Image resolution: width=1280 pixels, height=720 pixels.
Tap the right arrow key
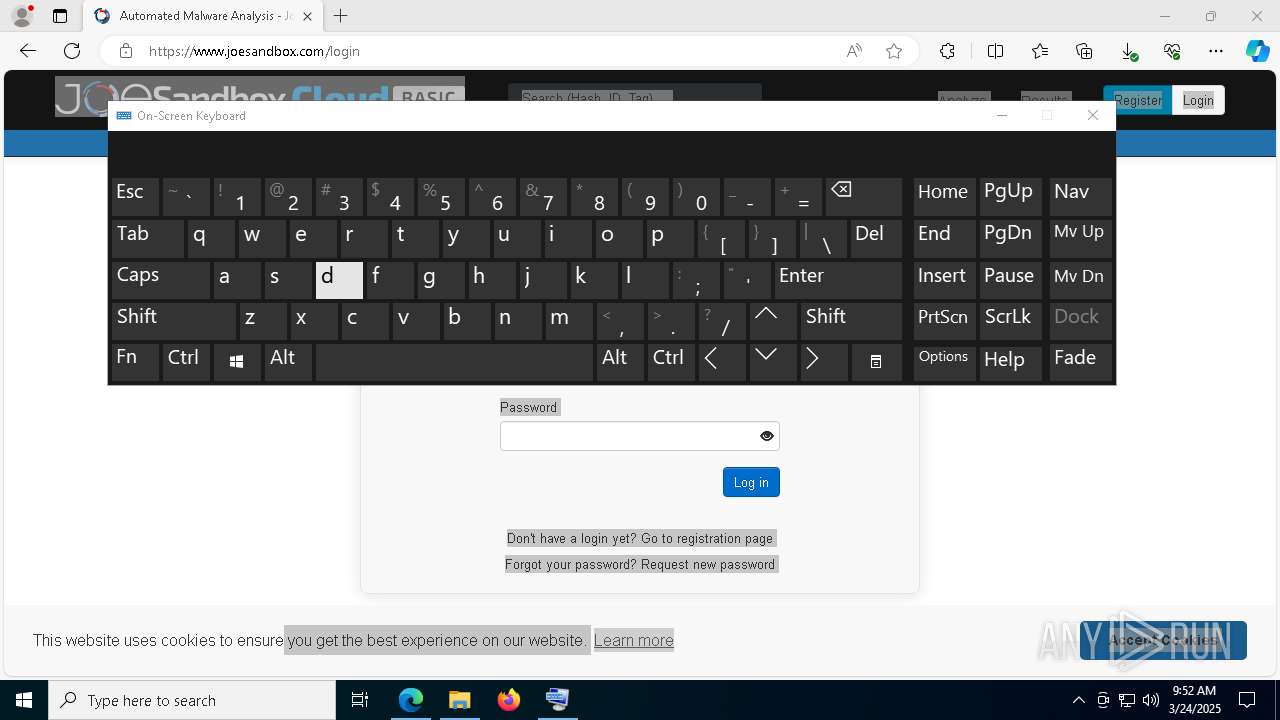point(824,362)
